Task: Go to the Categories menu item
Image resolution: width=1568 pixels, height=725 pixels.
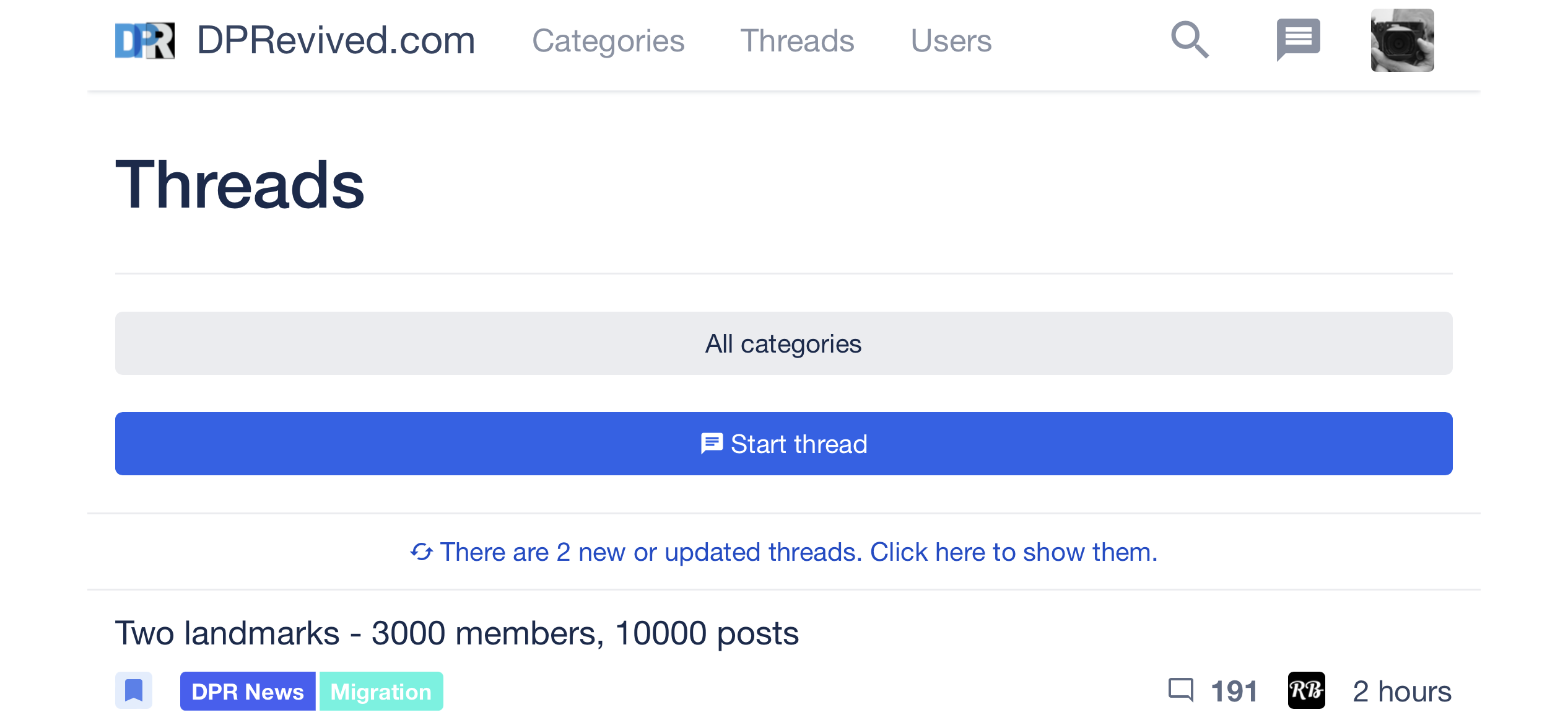Action: point(608,41)
